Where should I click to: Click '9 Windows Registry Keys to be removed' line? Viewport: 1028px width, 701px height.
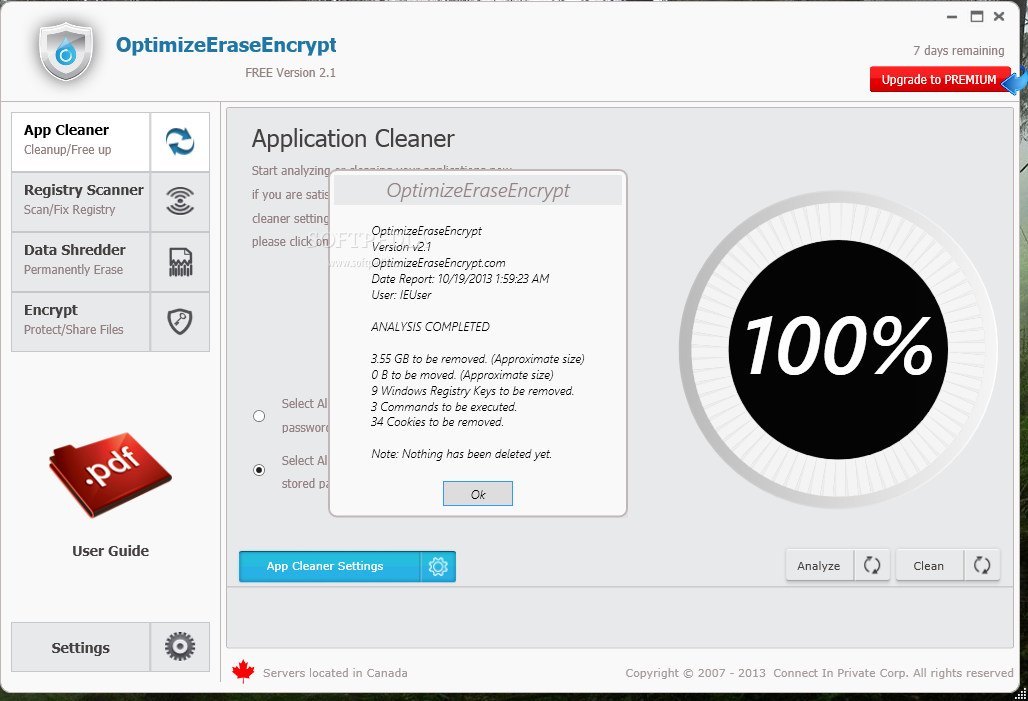coord(472,391)
